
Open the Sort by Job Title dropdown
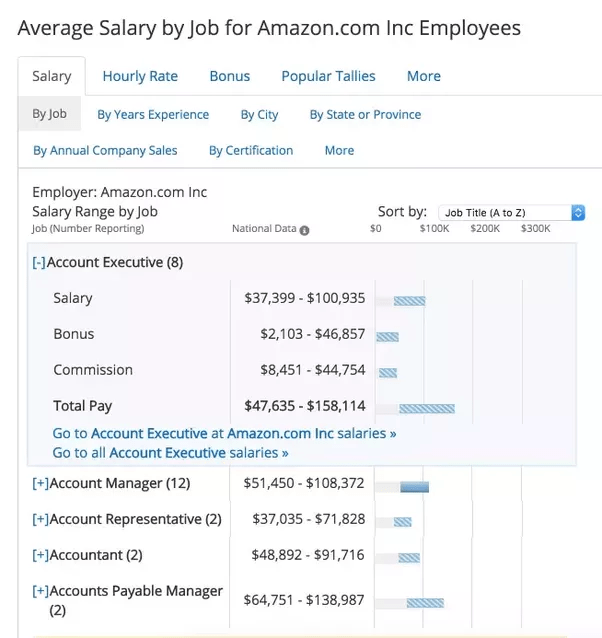point(512,213)
